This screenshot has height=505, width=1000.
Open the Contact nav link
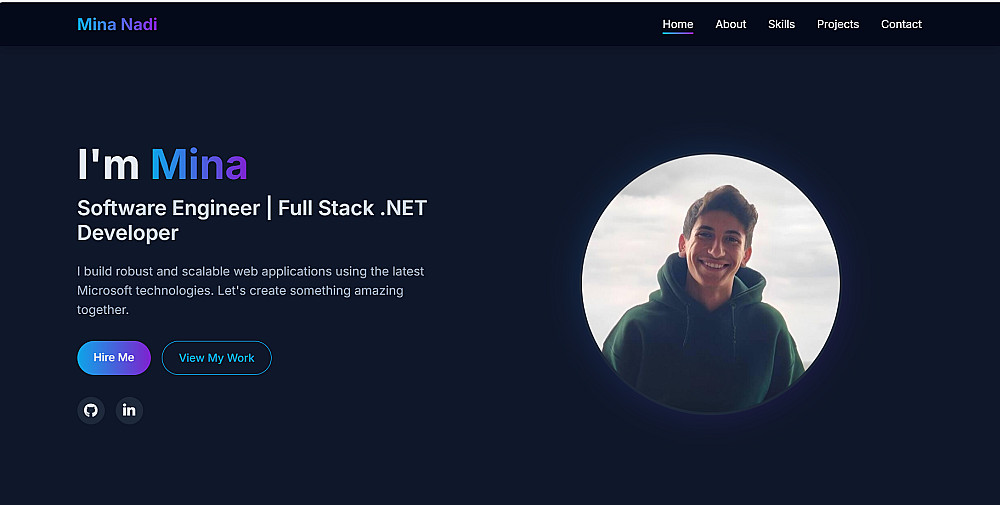(901, 24)
